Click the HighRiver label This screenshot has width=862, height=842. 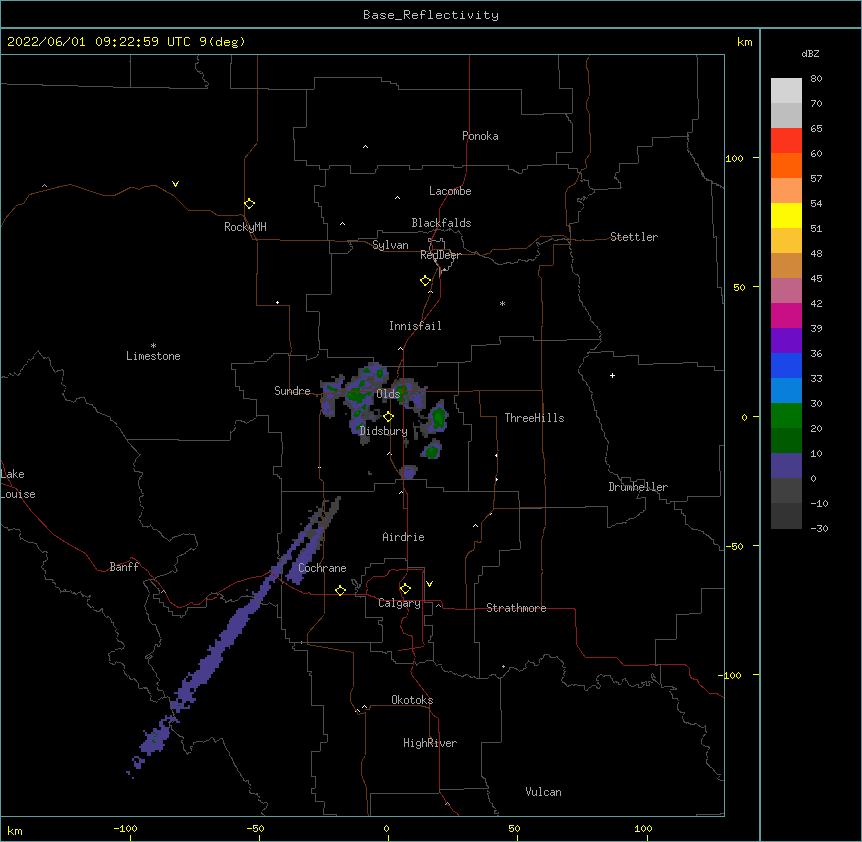[430, 743]
